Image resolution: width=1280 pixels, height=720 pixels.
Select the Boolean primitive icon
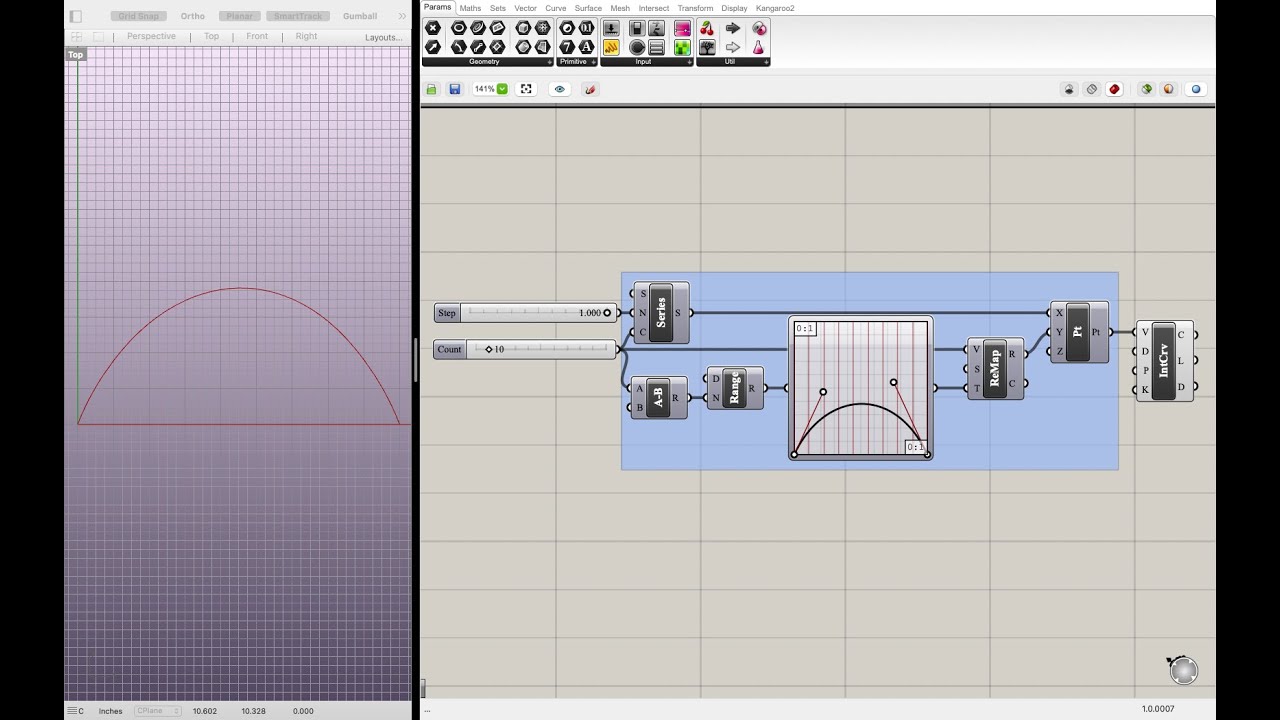[567, 28]
